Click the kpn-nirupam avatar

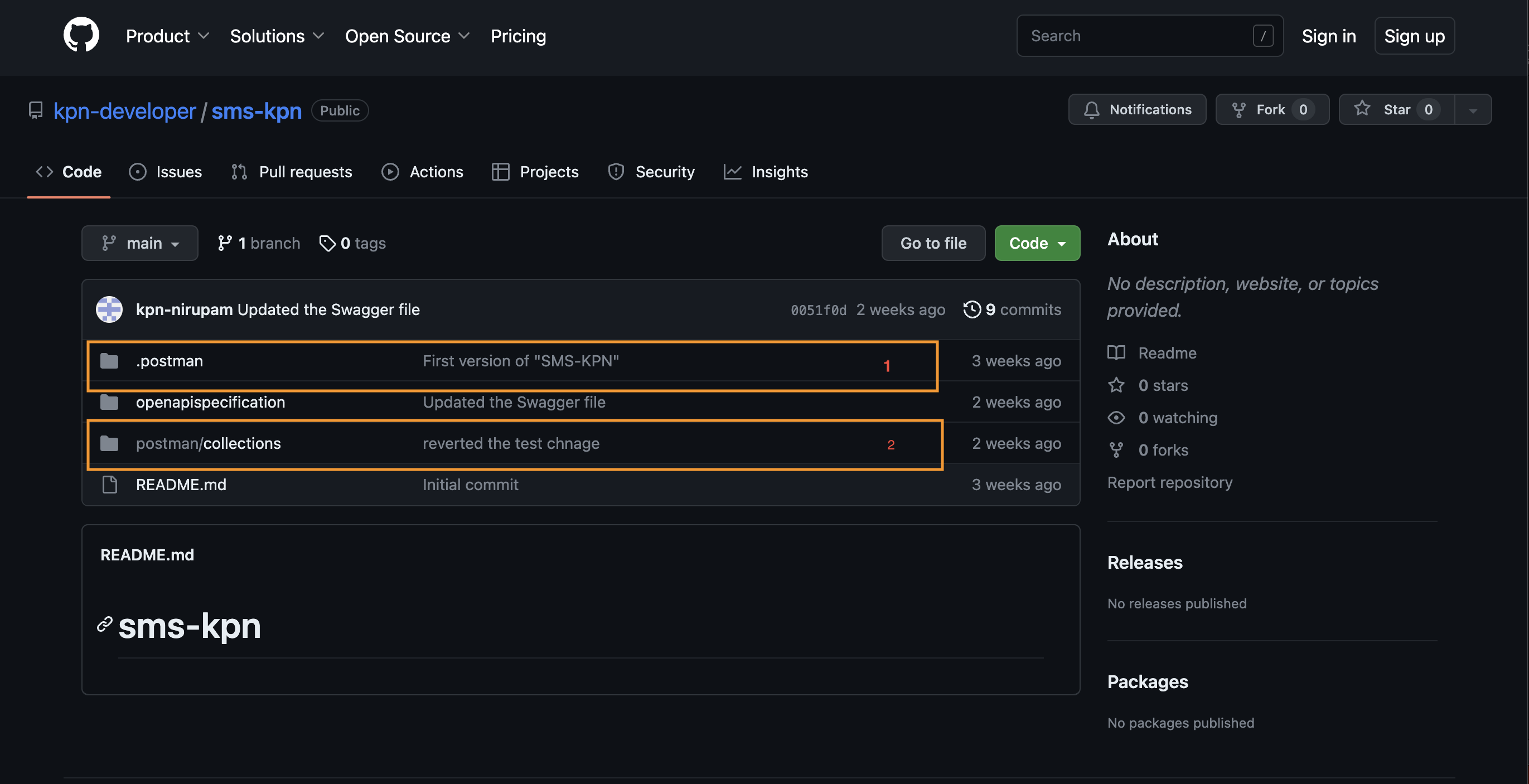109,310
